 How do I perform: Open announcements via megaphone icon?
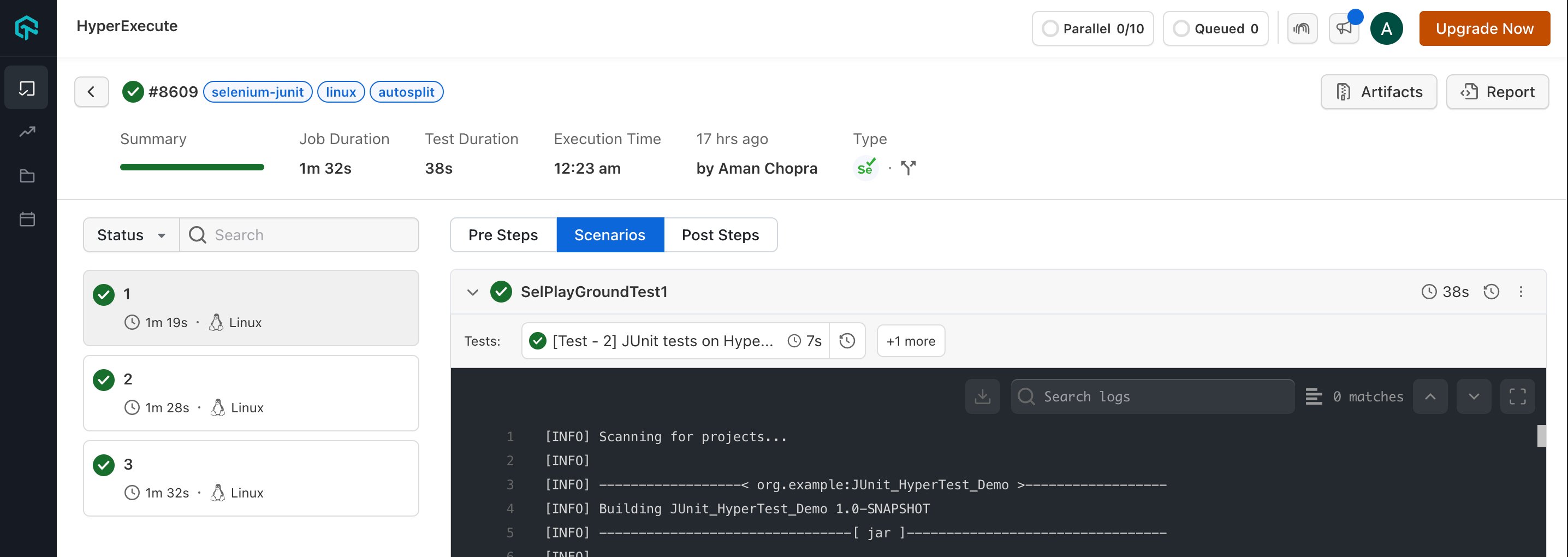(1344, 28)
